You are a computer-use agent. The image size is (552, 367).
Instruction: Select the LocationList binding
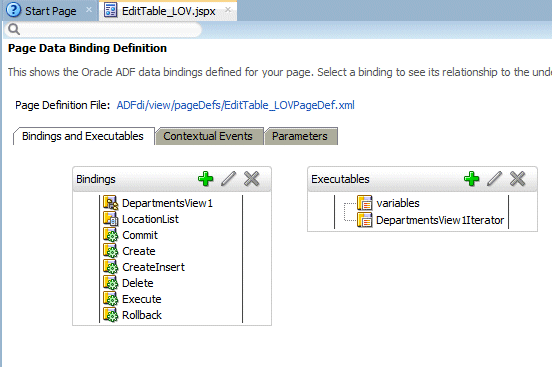(150, 219)
